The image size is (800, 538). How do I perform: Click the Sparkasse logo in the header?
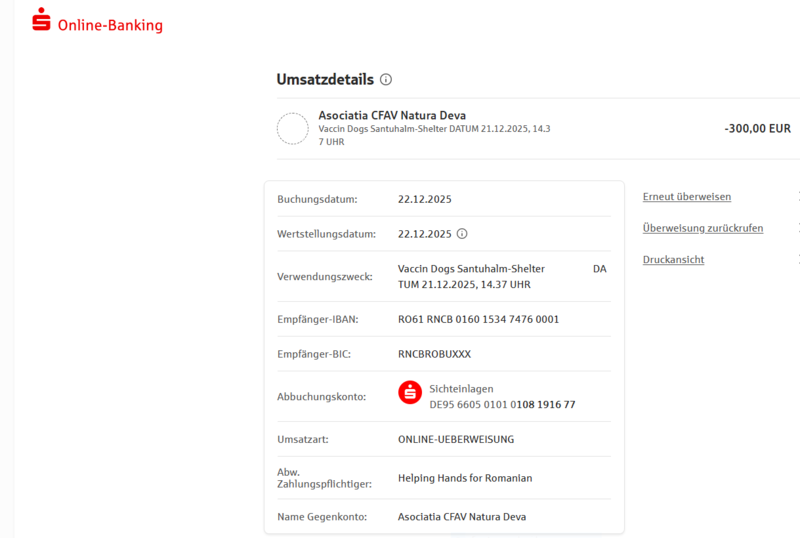point(41,20)
